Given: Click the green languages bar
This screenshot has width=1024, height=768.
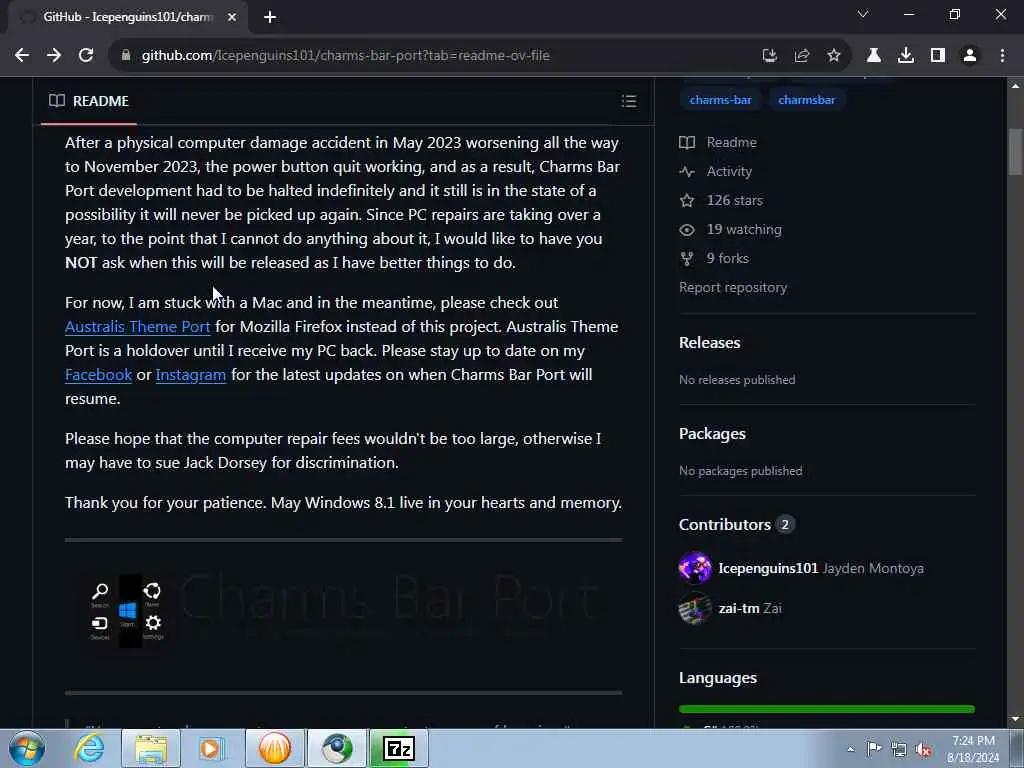Looking at the screenshot, I should click(x=827, y=709).
